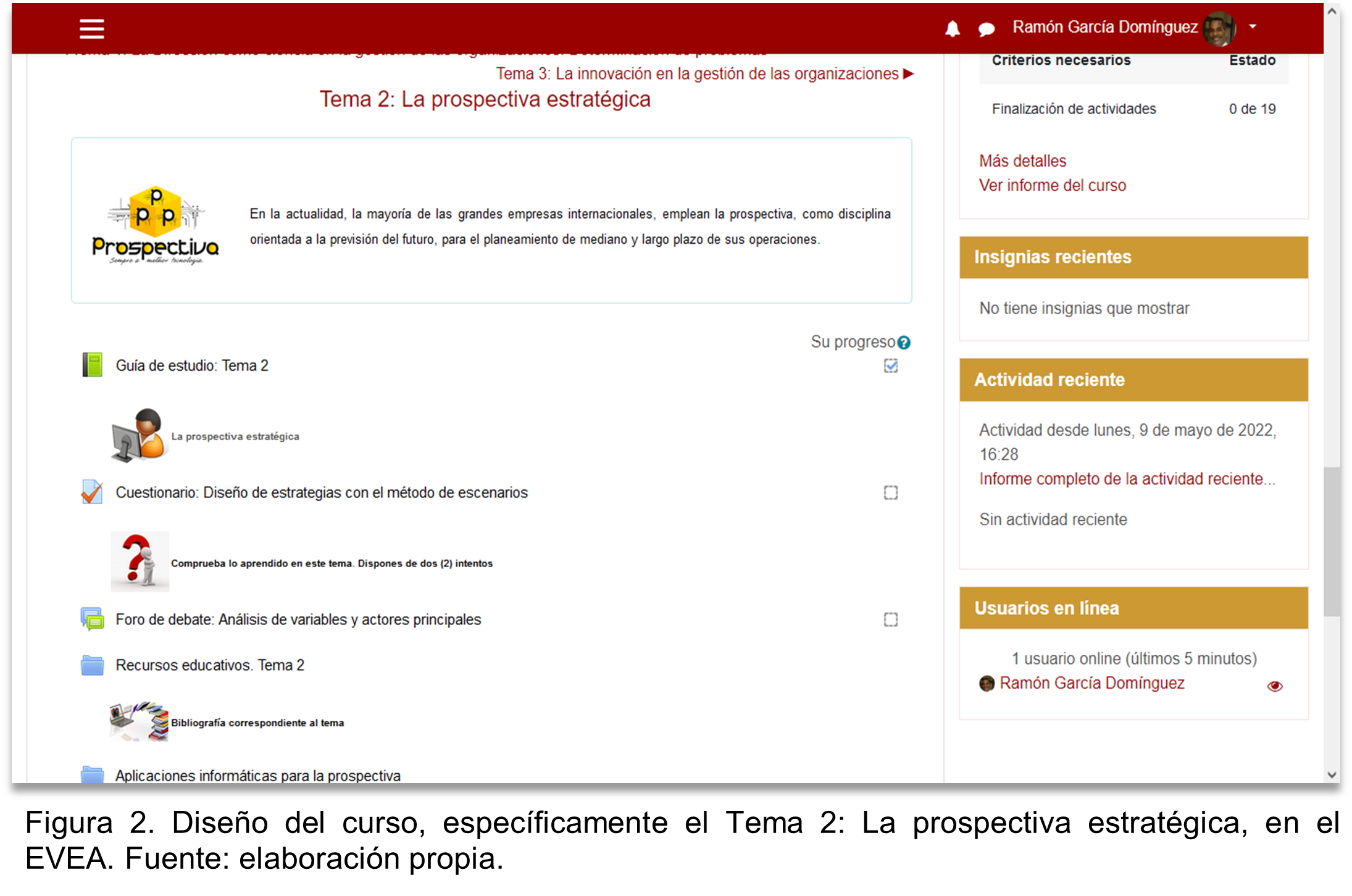Viewport: 1352px width, 896px height.
Task: Click the Tema 2: La prospectiva estratégica heading
Action: click(x=485, y=99)
